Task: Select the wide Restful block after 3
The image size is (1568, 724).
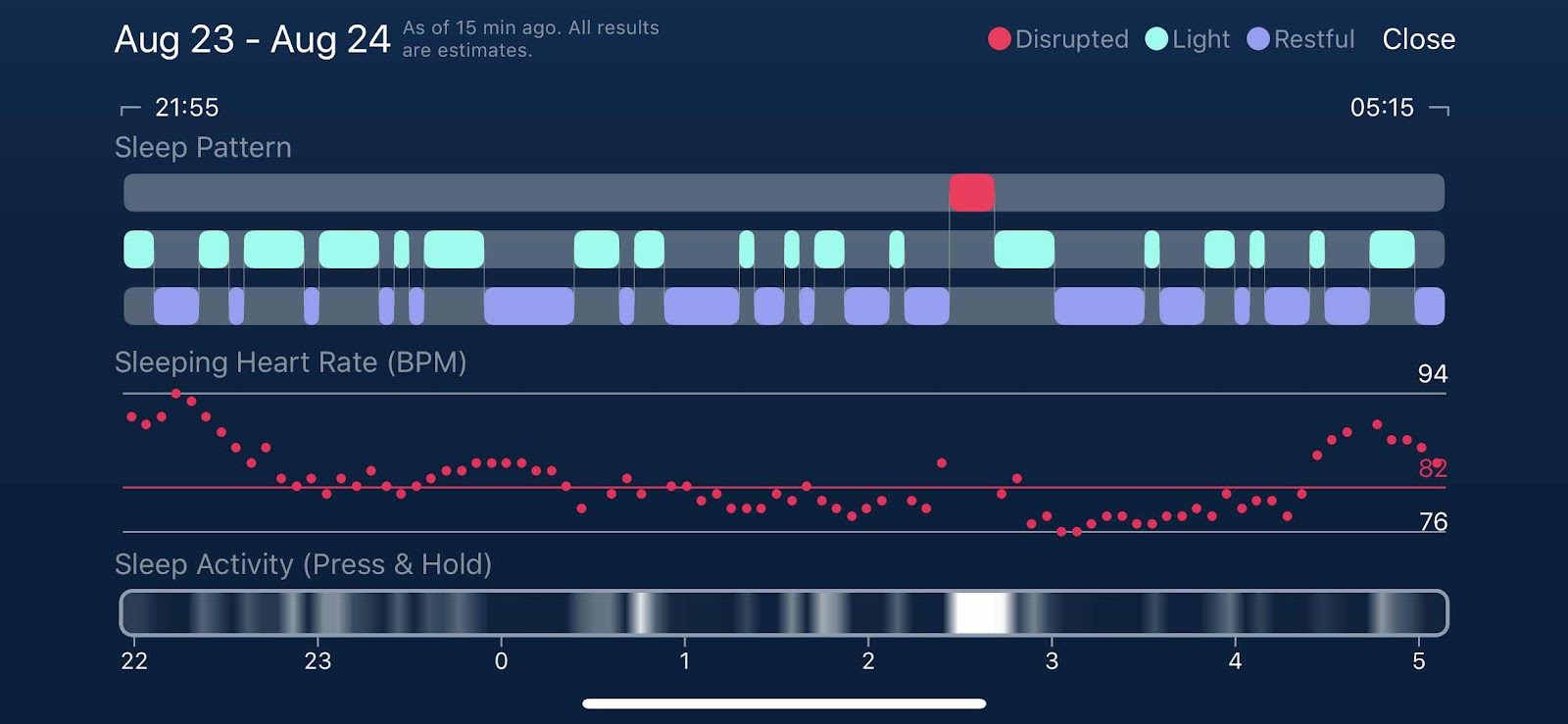Action: (1100, 307)
